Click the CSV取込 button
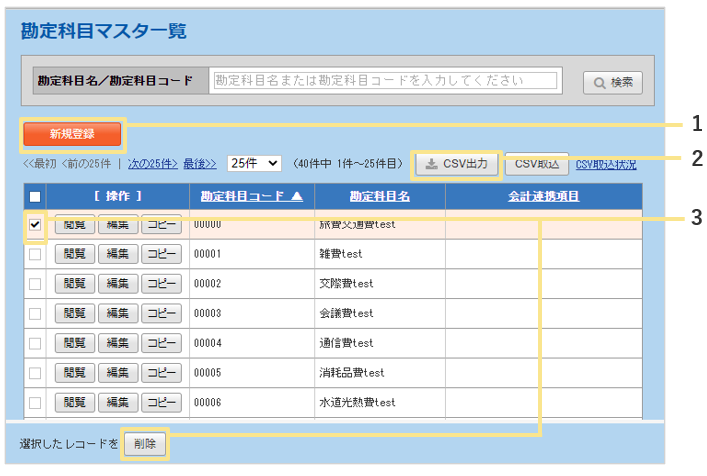 tap(536, 164)
